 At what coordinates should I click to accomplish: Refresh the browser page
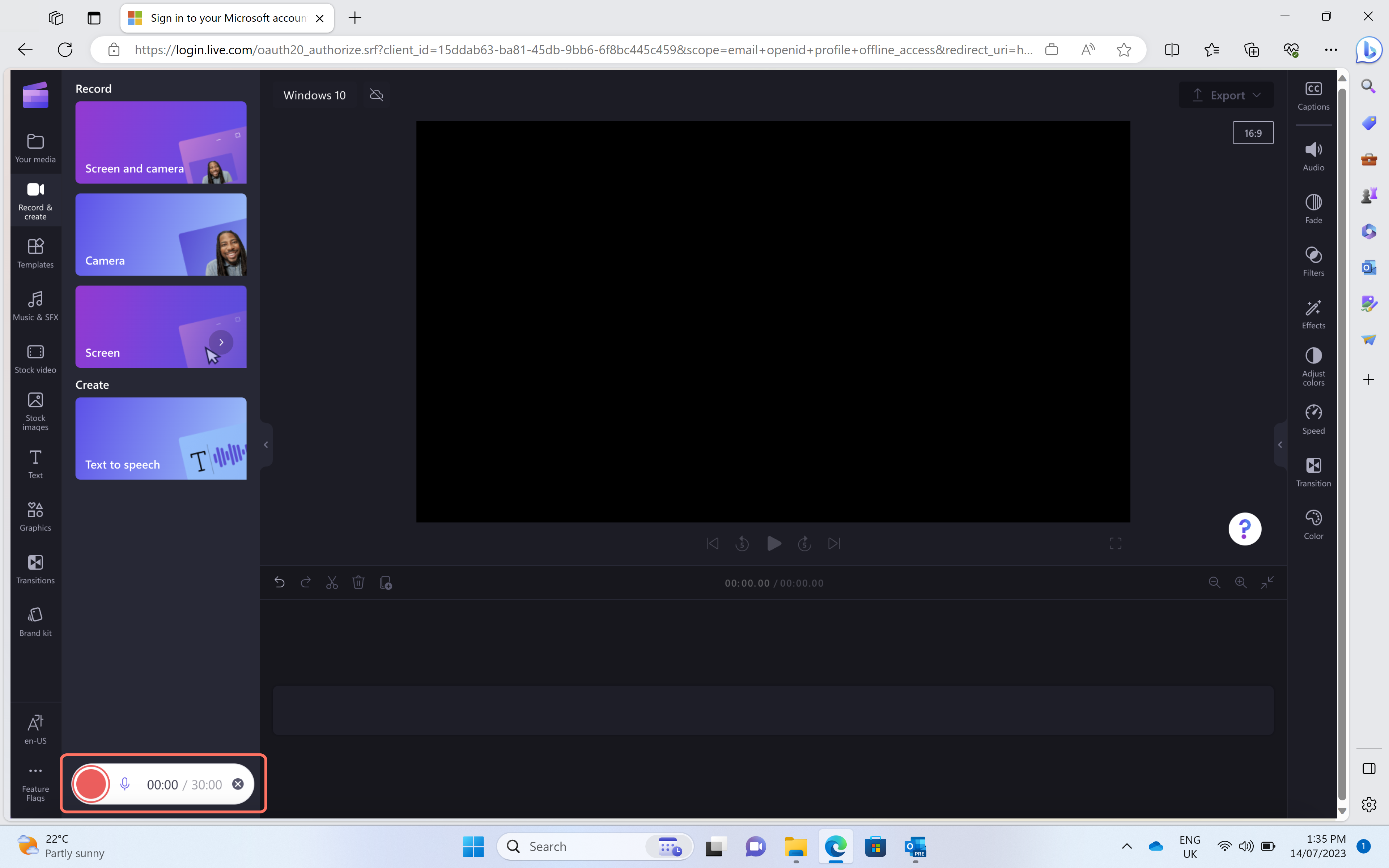[x=65, y=50]
